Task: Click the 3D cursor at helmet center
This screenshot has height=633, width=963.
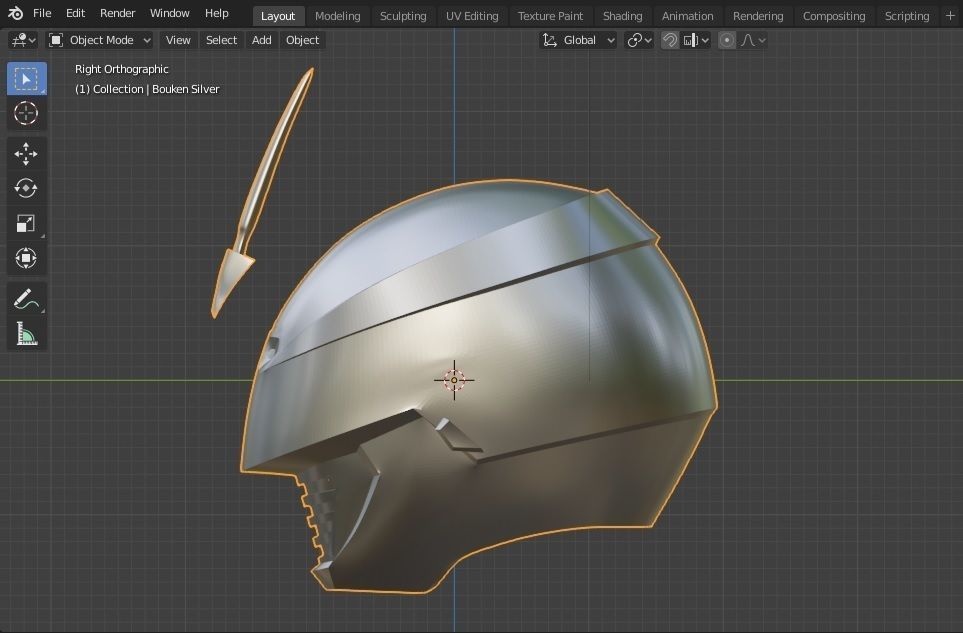Action: [x=454, y=380]
